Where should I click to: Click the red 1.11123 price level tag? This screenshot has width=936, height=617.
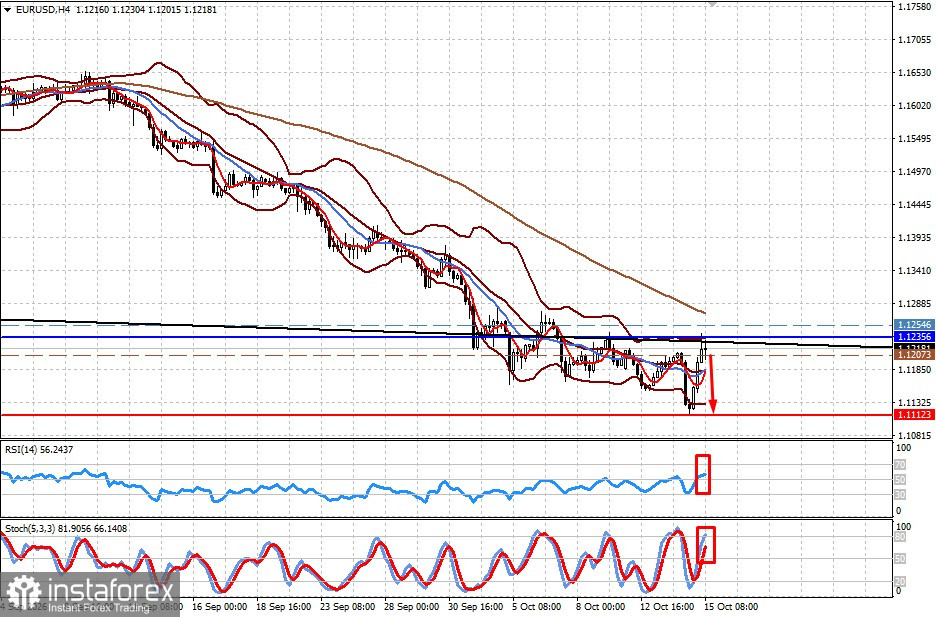pyautogui.click(x=913, y=415)
